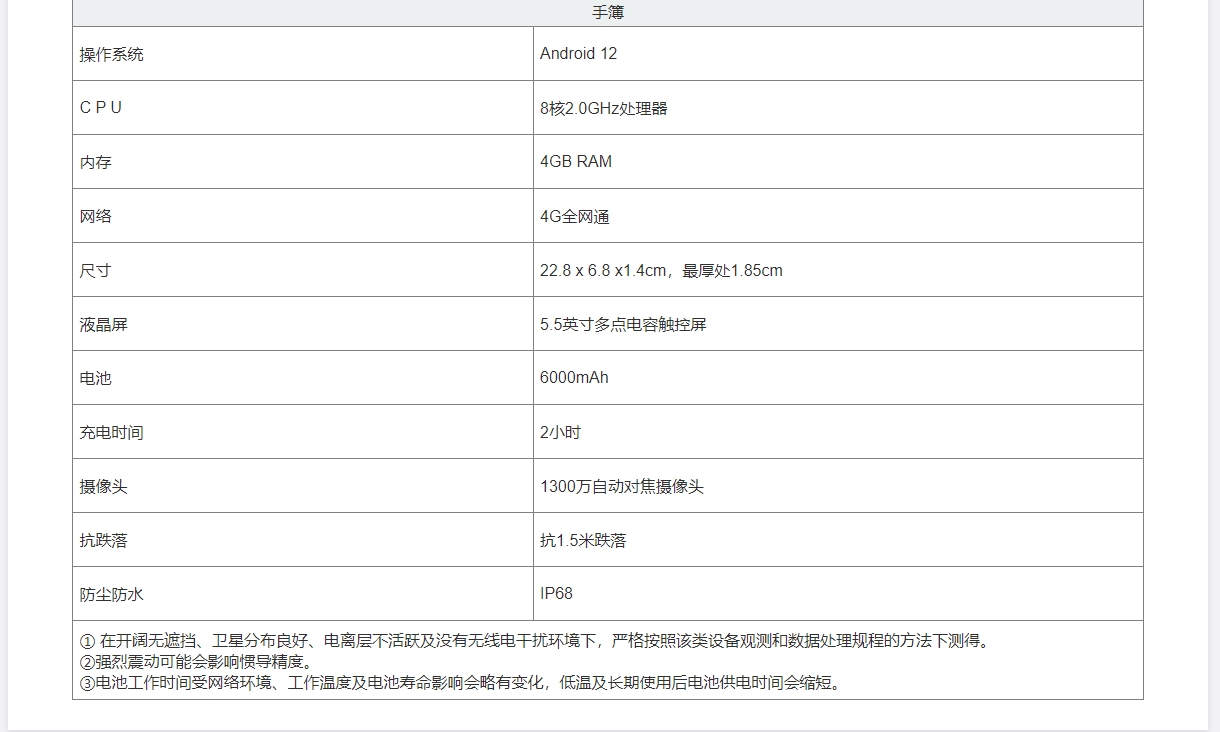
Task: Click the 6000mAh battery value
Action: (x=574, y=378)
